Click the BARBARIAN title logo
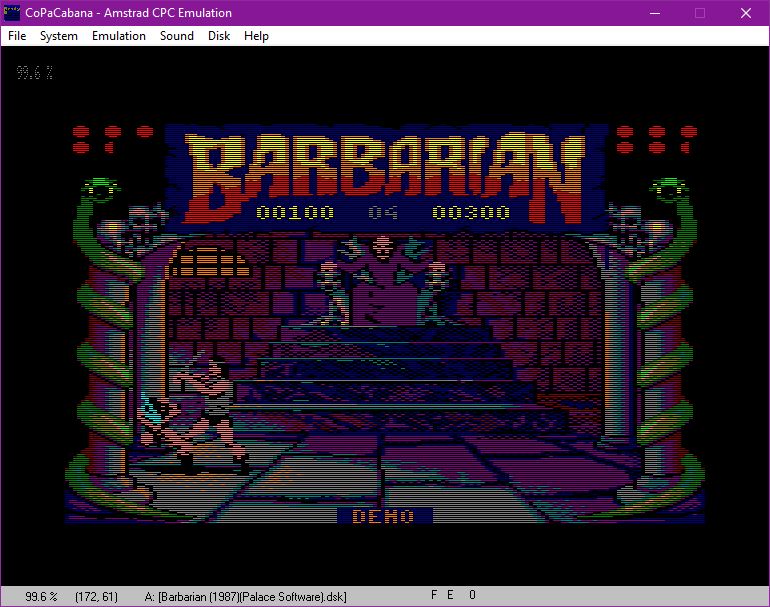Viewport: 770px width, 607px height. click(x=385, y=178)
